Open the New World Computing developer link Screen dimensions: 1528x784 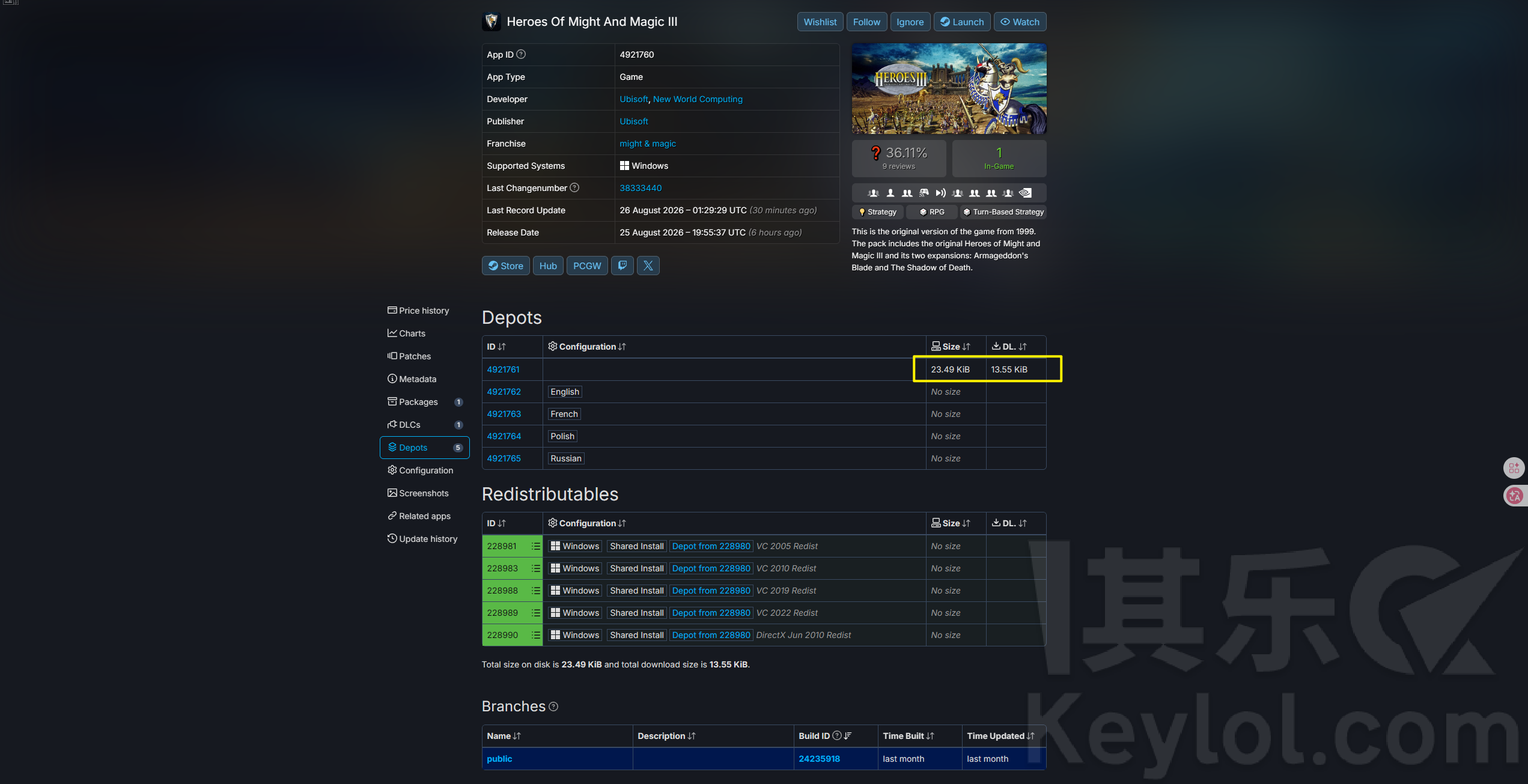(698, 99)
